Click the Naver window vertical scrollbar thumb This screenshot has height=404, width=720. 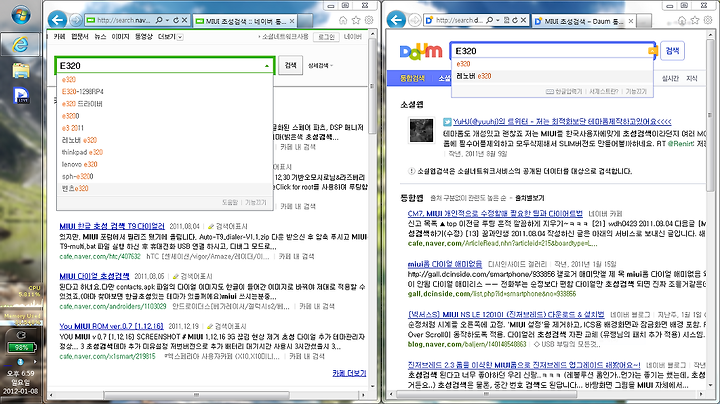click(372, 86)
